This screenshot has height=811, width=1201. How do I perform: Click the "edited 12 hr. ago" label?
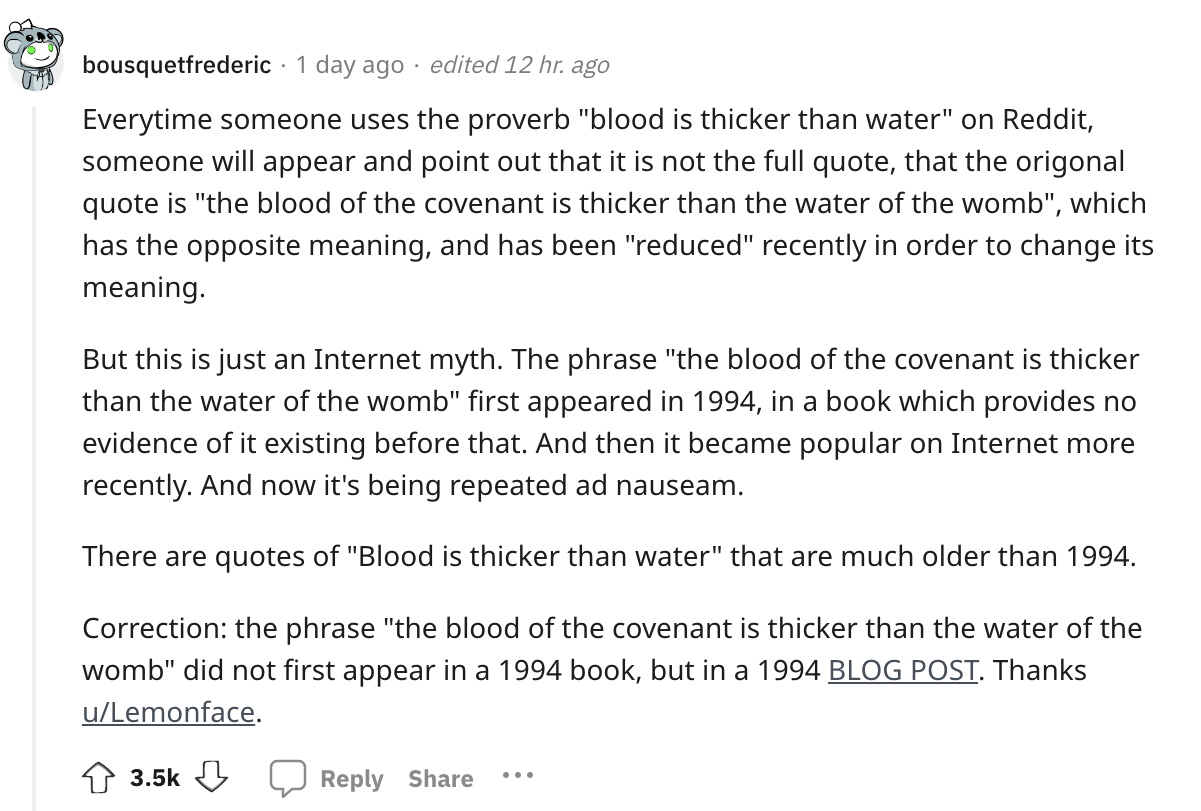(518, 65)
